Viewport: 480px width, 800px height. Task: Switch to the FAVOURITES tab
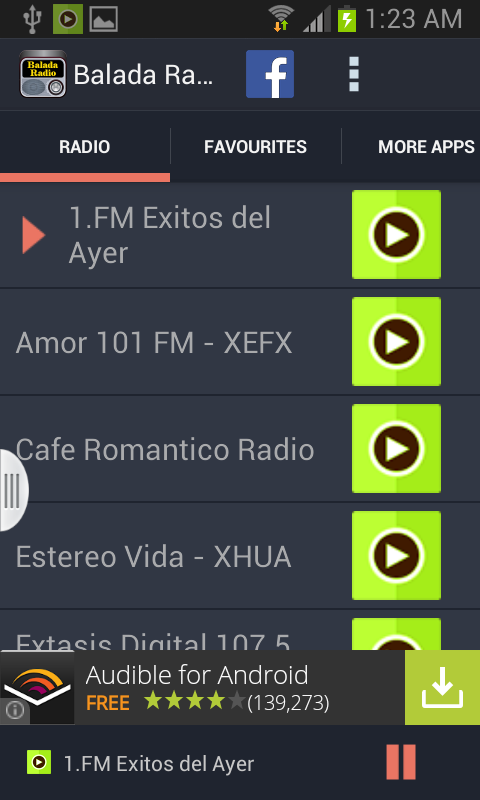coord(256,147)
